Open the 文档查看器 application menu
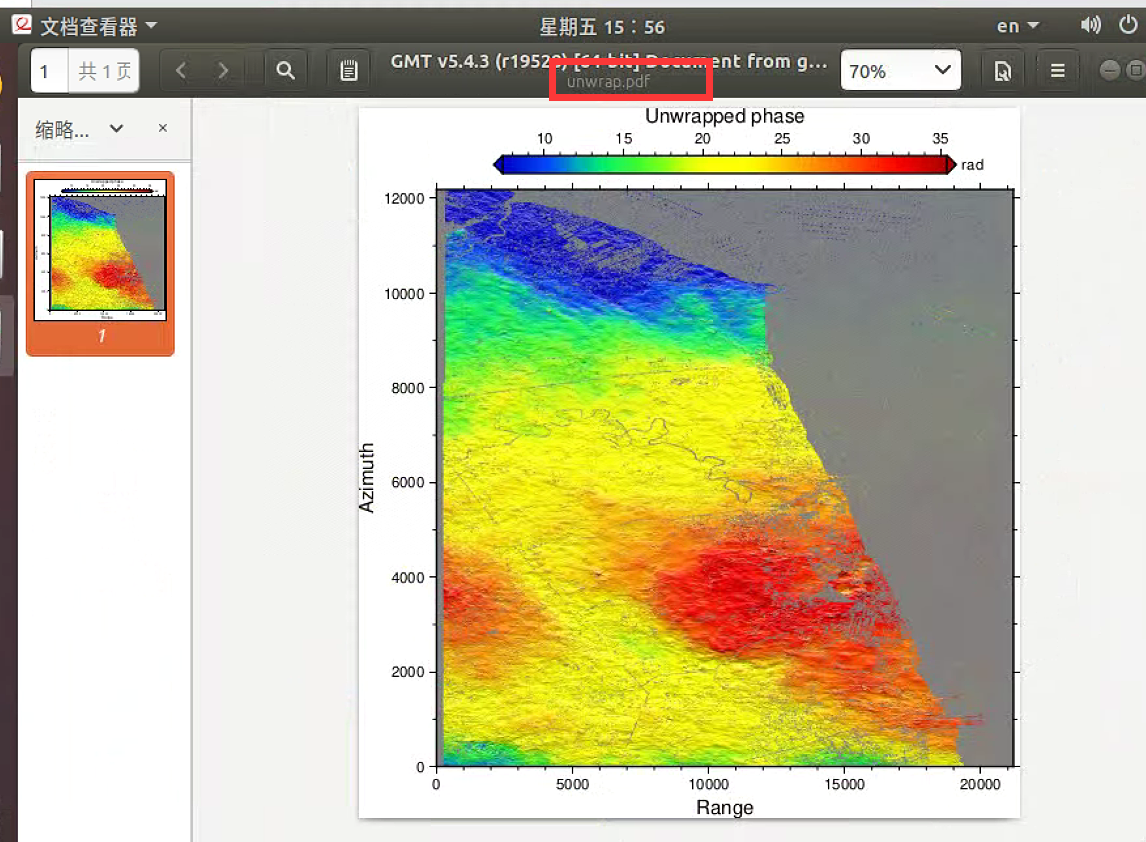The width and height of the screenshot is (1146, 842). click(x=99, y=26)
